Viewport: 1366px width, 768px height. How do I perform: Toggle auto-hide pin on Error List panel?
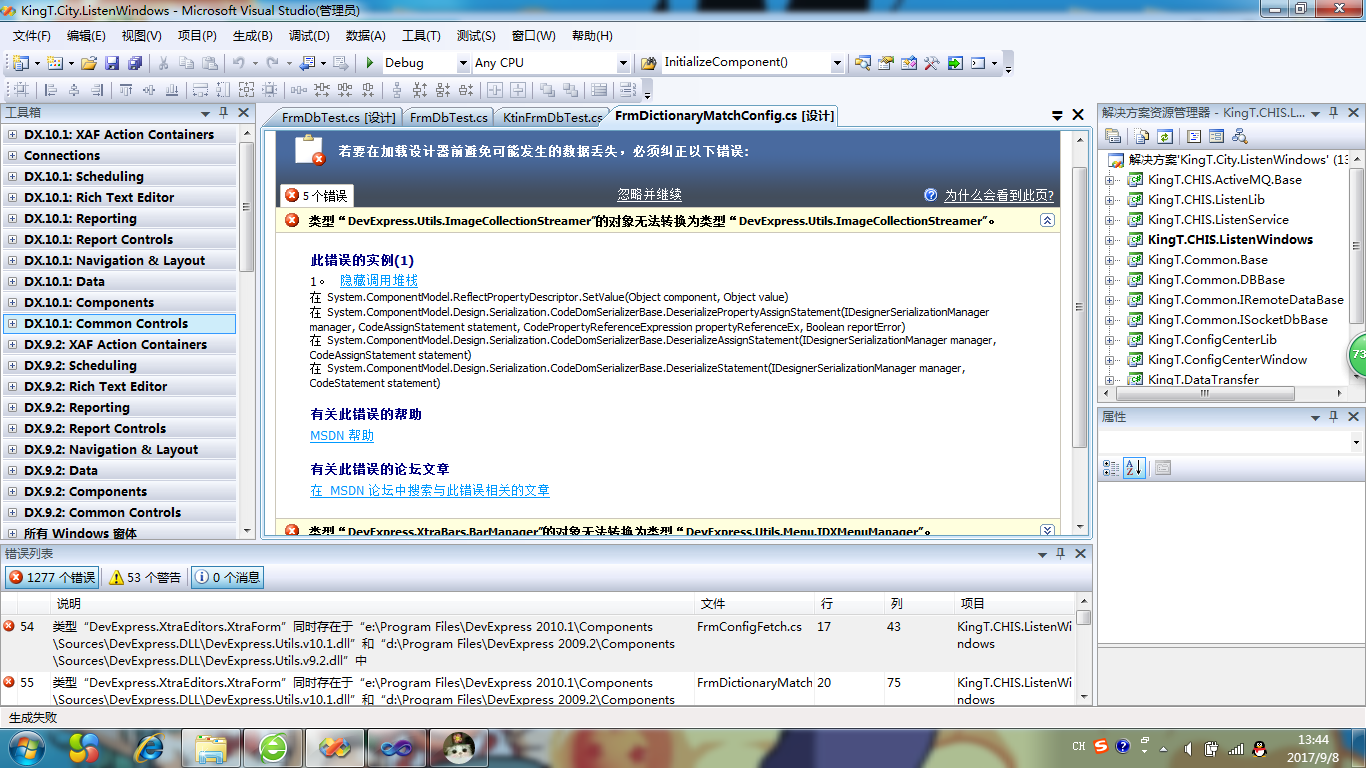click(x=1061, y=553)
